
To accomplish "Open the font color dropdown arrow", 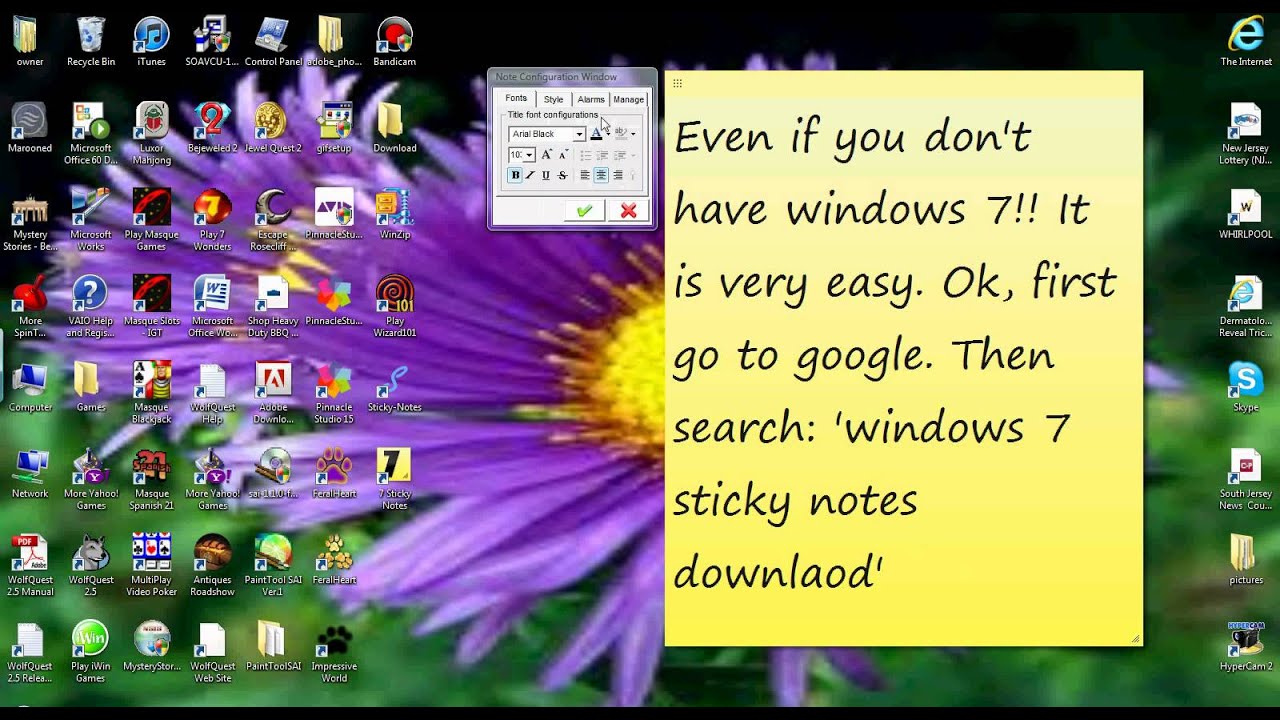I will pyautogui.click(x=608, y=134).
